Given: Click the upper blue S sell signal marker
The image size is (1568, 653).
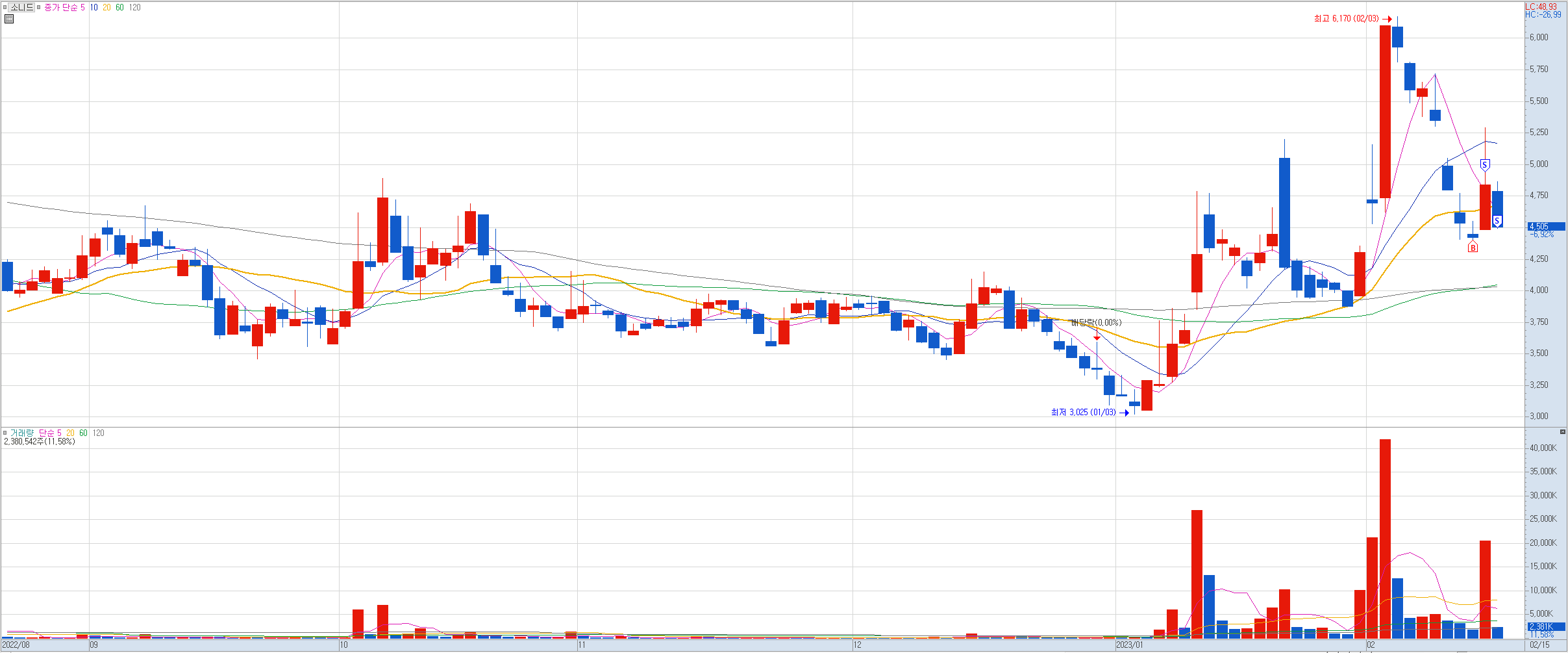Looking at the screenshot, I should click(1484, 164).
